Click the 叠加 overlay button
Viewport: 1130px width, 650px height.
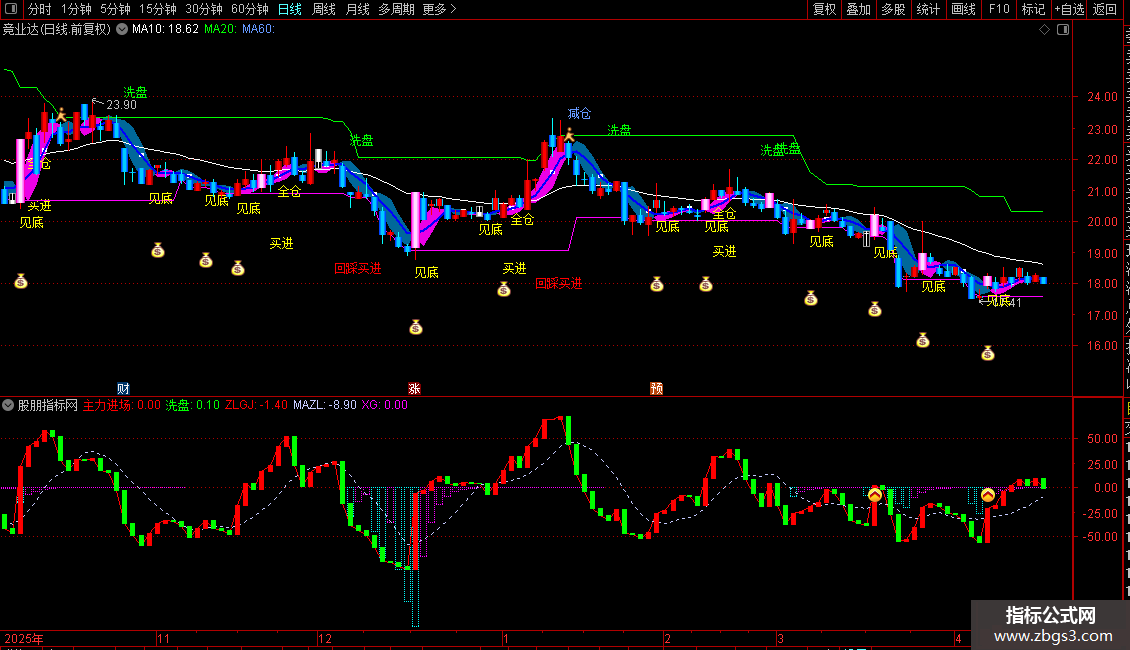pos(858,9)
